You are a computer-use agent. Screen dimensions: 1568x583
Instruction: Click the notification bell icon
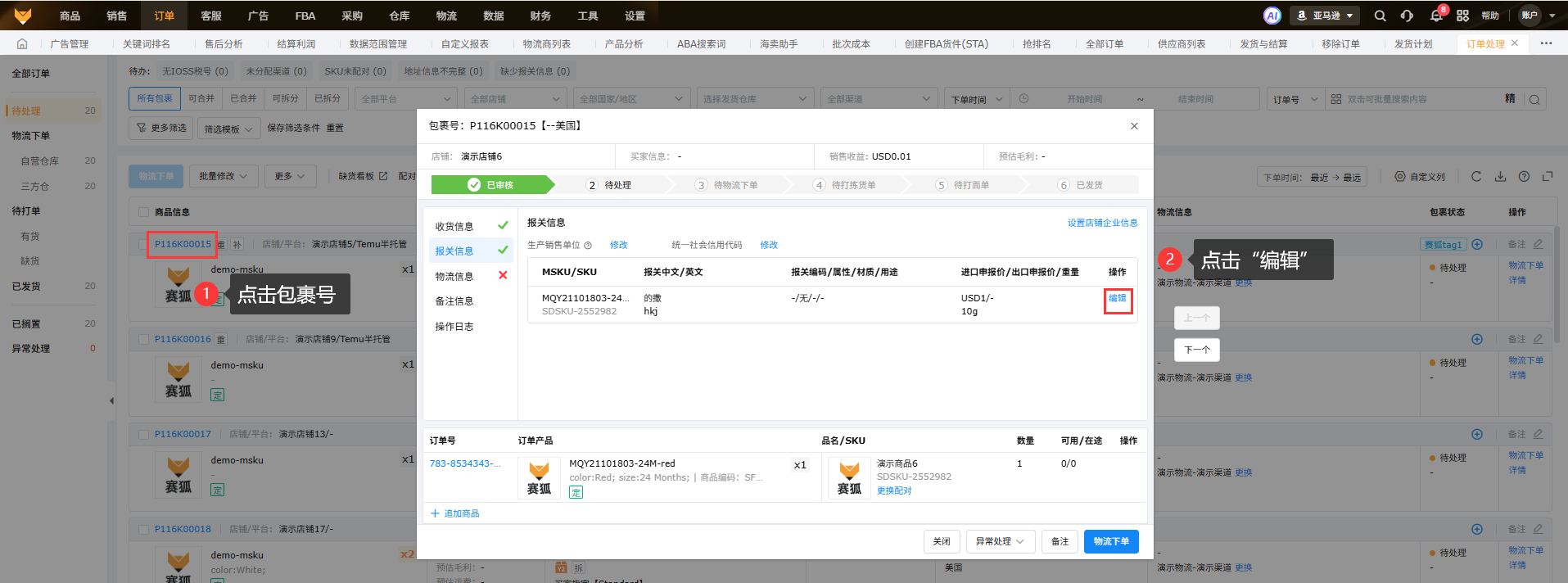(1436, 16)
